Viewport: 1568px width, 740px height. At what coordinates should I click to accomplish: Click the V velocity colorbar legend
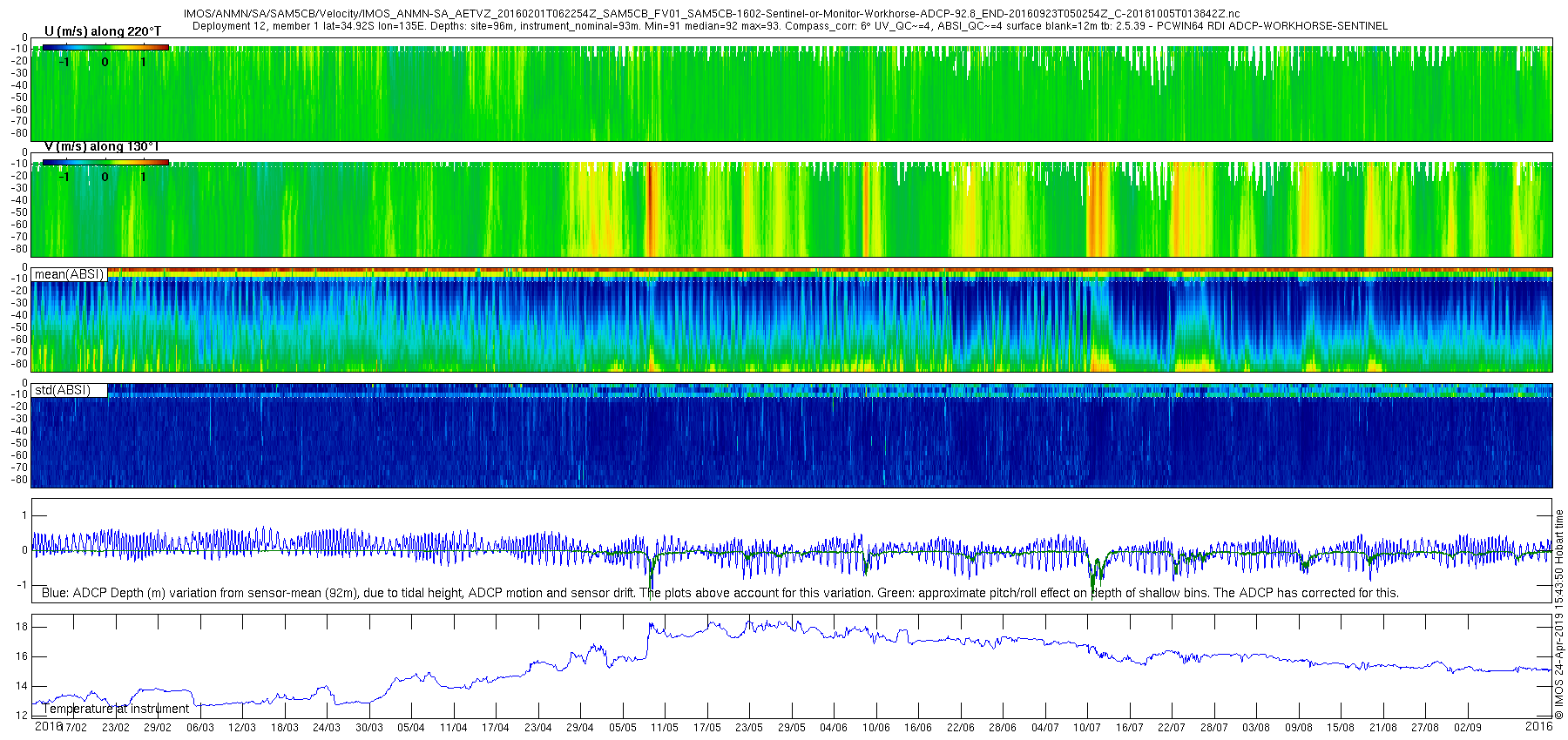(x=105, y=162)
